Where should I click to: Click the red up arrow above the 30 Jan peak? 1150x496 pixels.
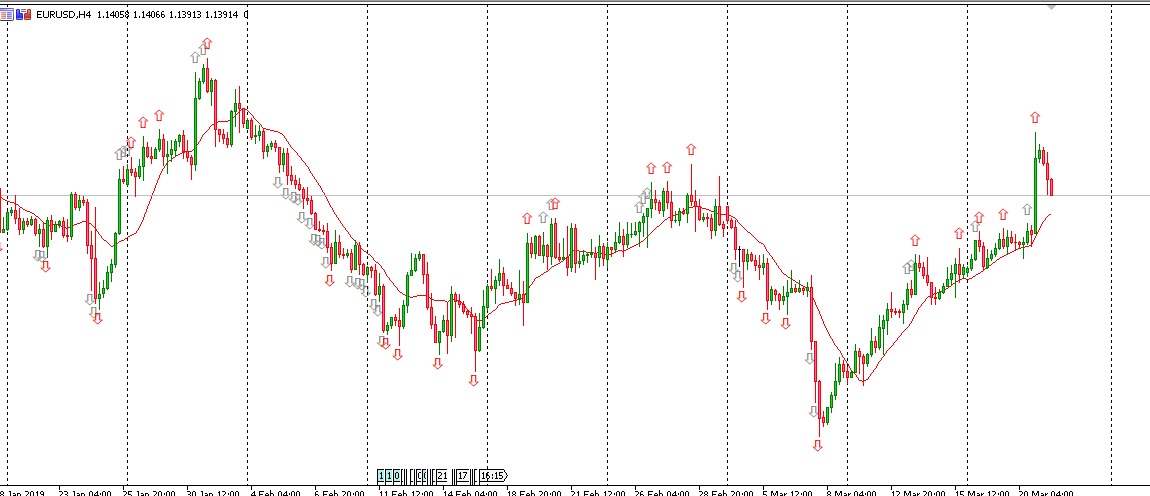pos(207,43)
